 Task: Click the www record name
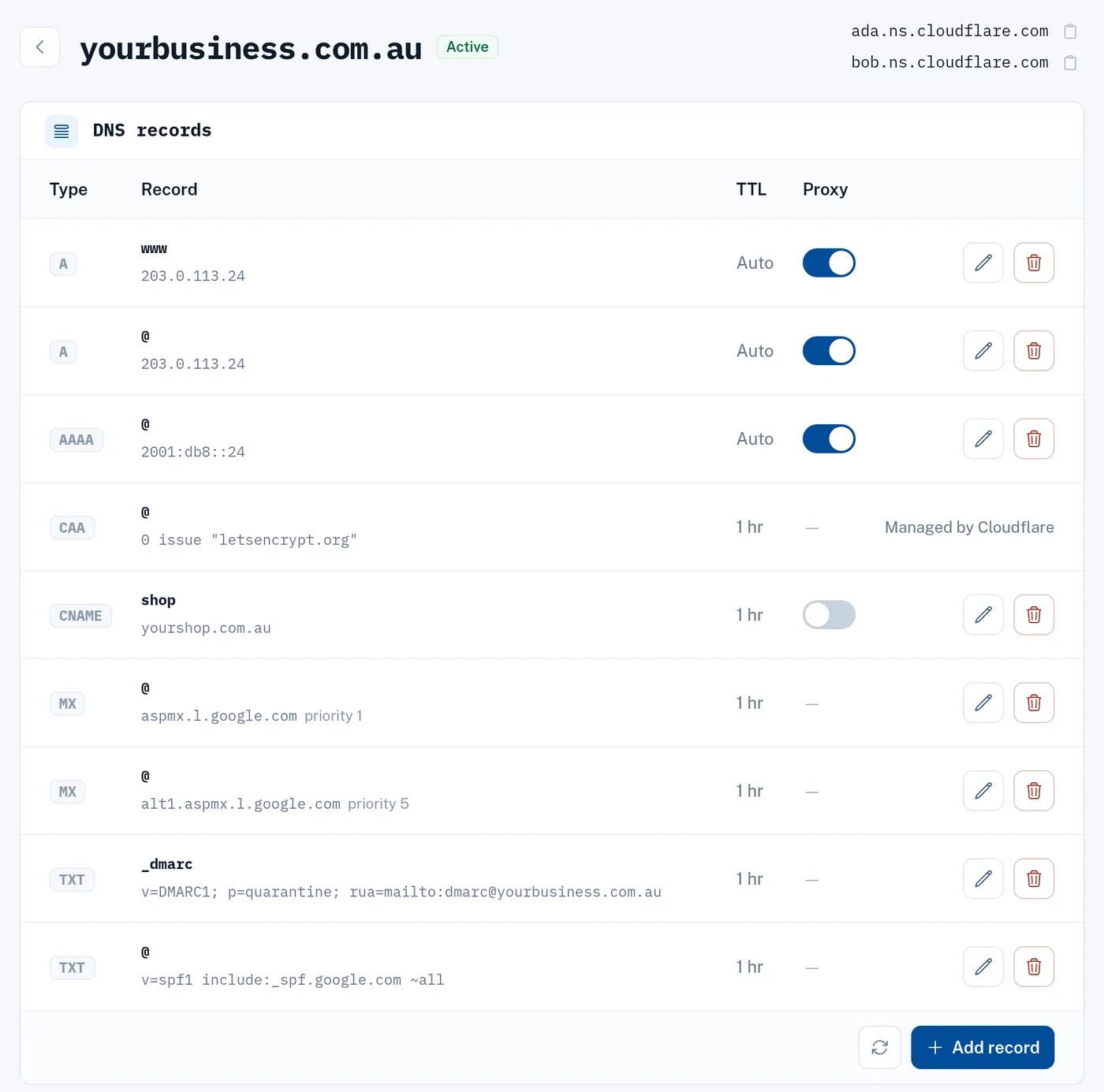click(154, 249)
